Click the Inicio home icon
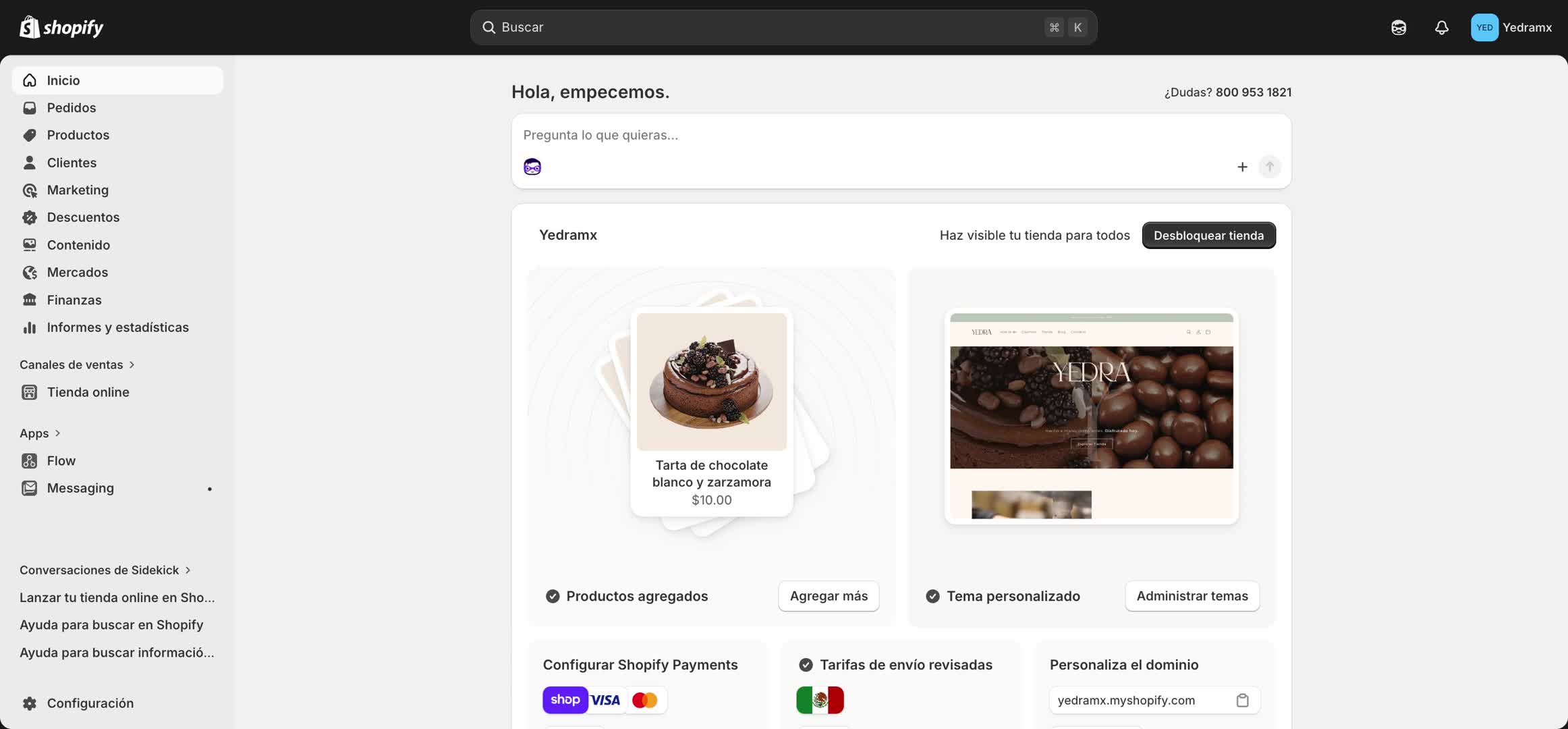Screen dimensions: 1568x729 pyautogui.click(x=30, y=80)
